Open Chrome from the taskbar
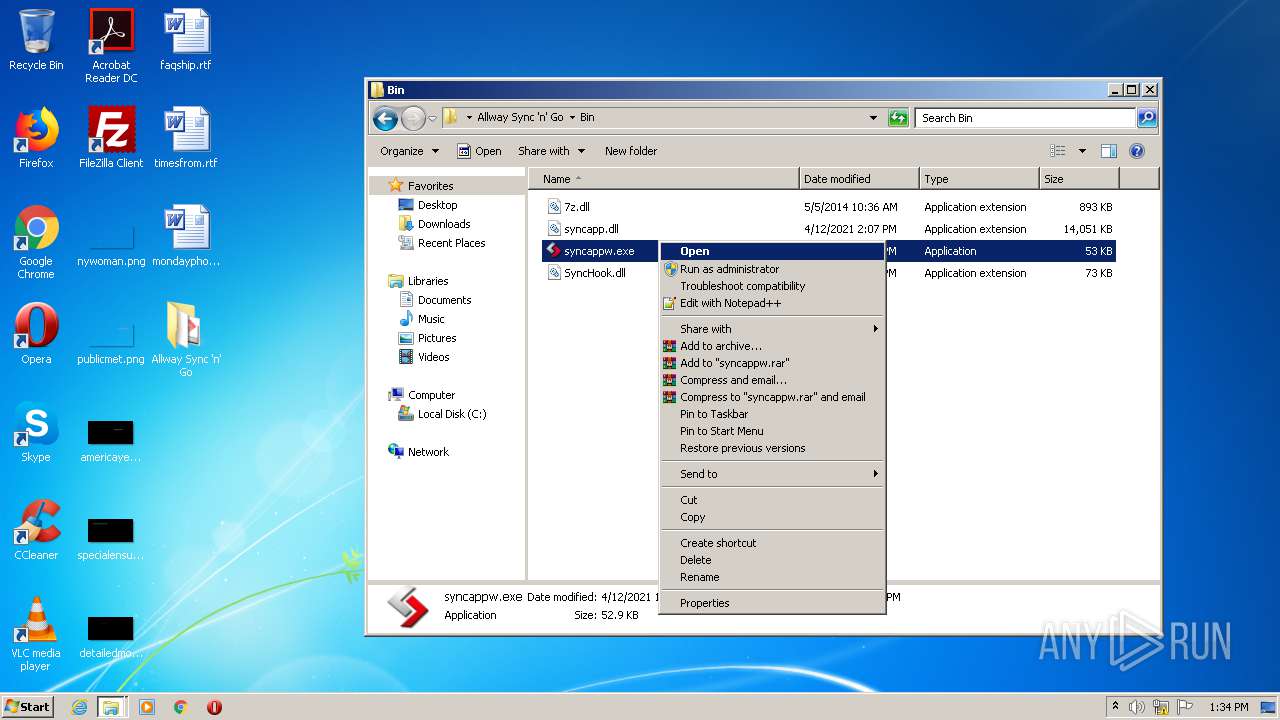This screenshot has width=1280, height=720. pyautogui.click(x=181, y=707)
